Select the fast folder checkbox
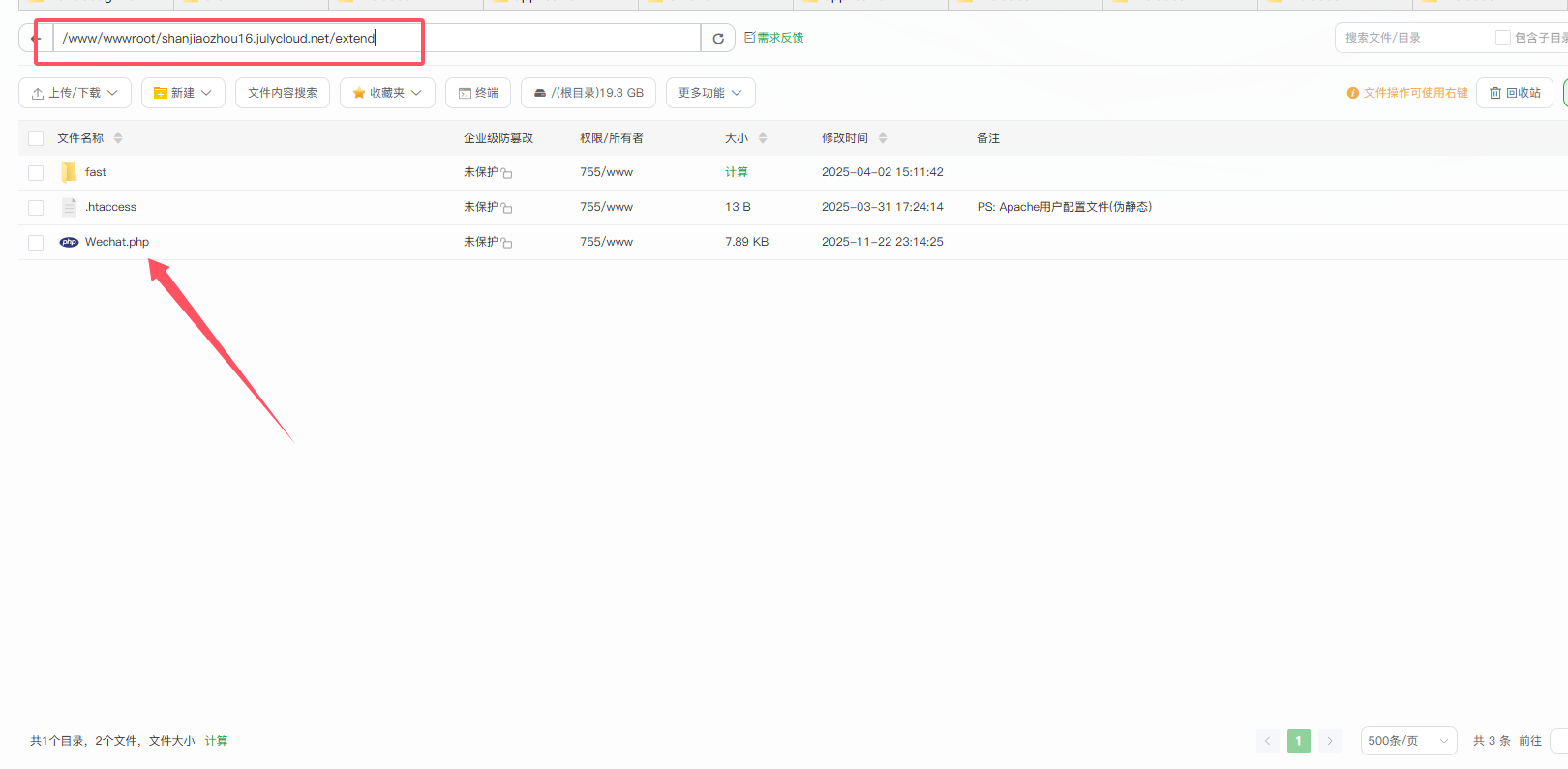 (x=36, y=173)
